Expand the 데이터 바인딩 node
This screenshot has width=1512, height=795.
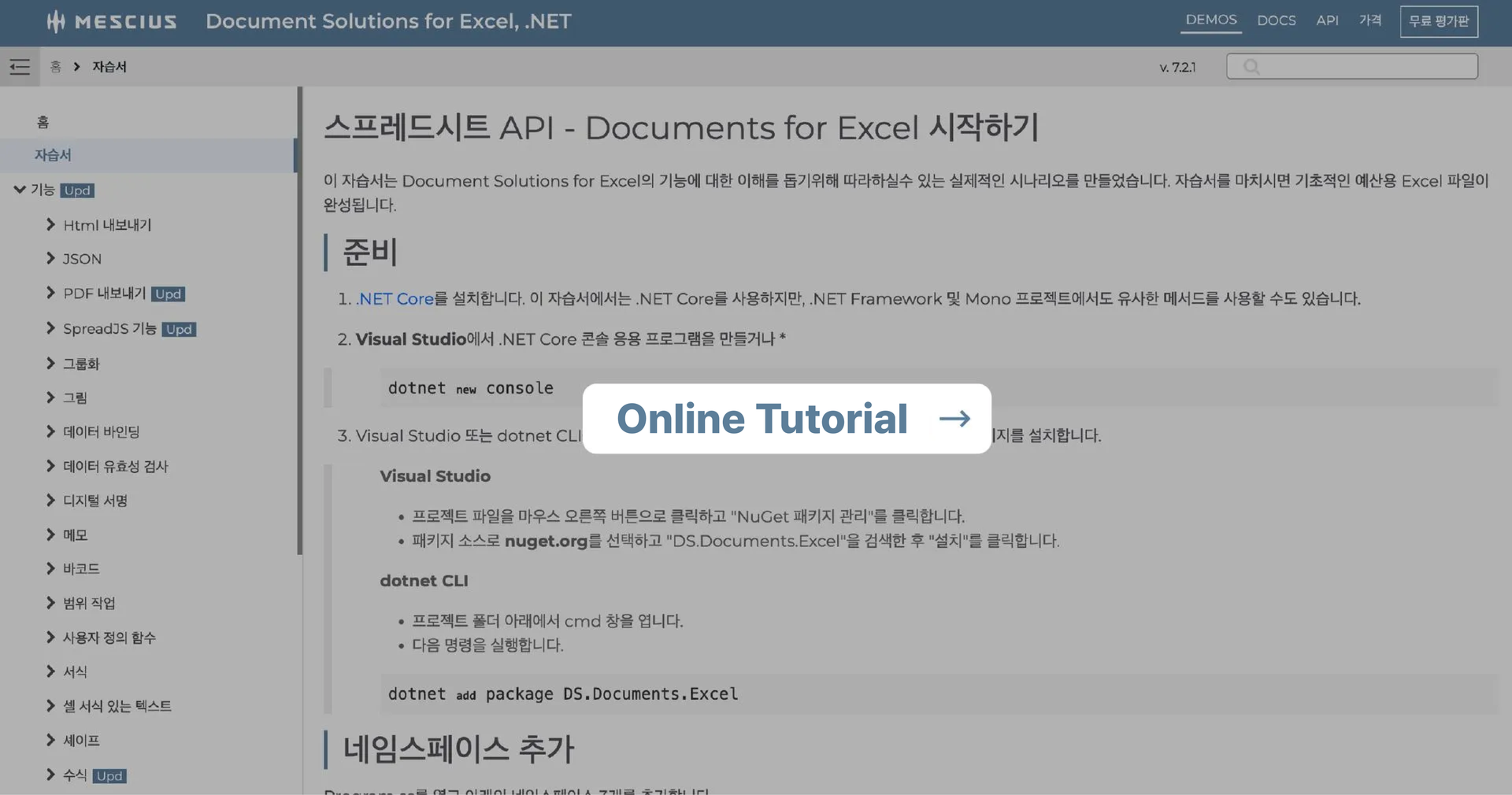pos(50,431)
